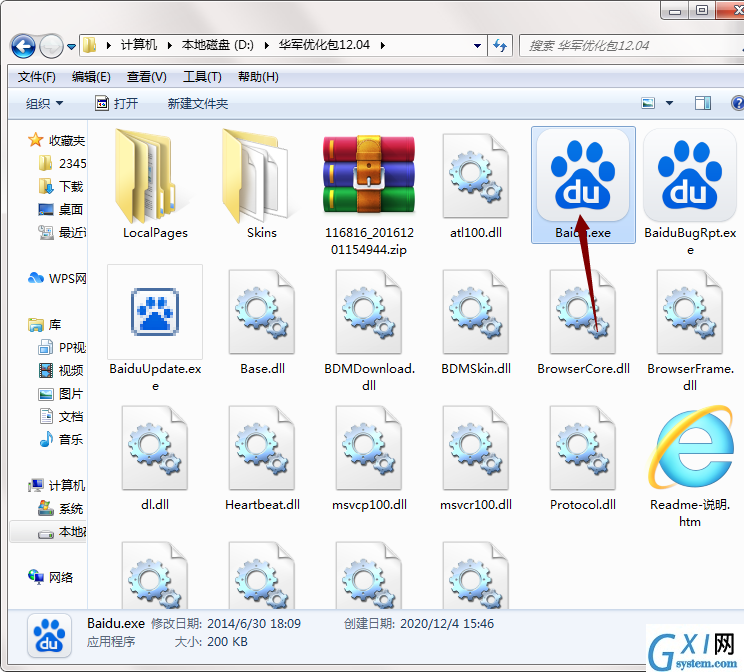
Task: Open the 视频 library
Action: (x=62, y=370)
